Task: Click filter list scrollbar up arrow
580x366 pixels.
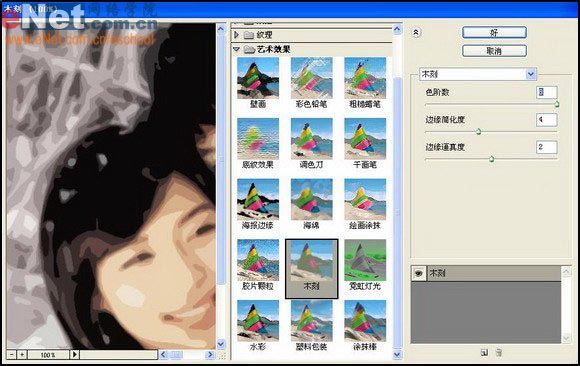Action: pyautogui.click(x=397, y=29)
